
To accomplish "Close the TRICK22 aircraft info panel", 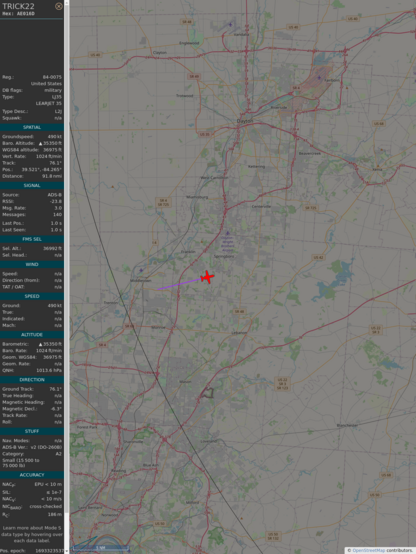I will tap(59, 6).
